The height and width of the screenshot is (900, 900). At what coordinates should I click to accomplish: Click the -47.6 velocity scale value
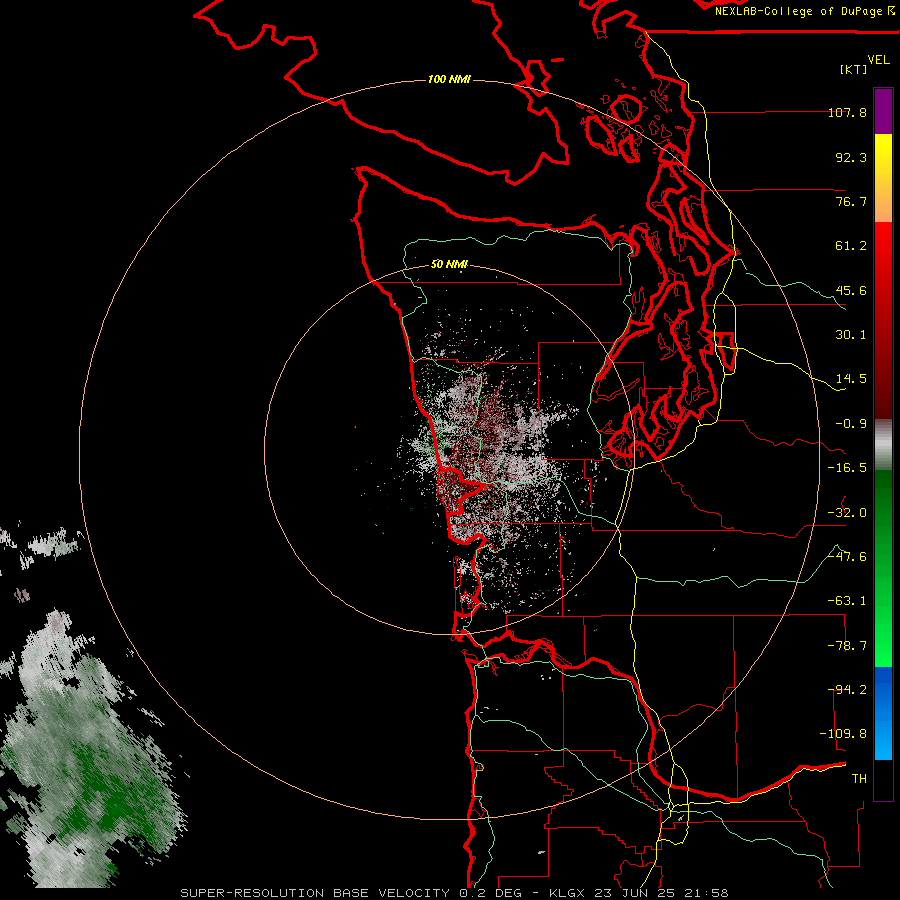[x=847, y=557]
